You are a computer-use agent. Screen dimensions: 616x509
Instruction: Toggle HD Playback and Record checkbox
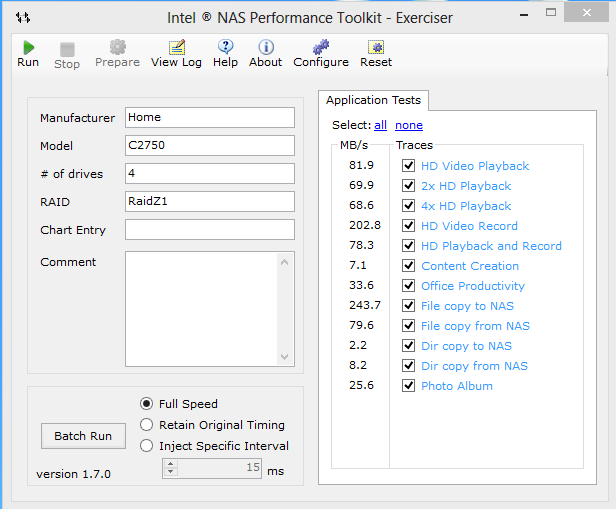click(x=409, y=245)
